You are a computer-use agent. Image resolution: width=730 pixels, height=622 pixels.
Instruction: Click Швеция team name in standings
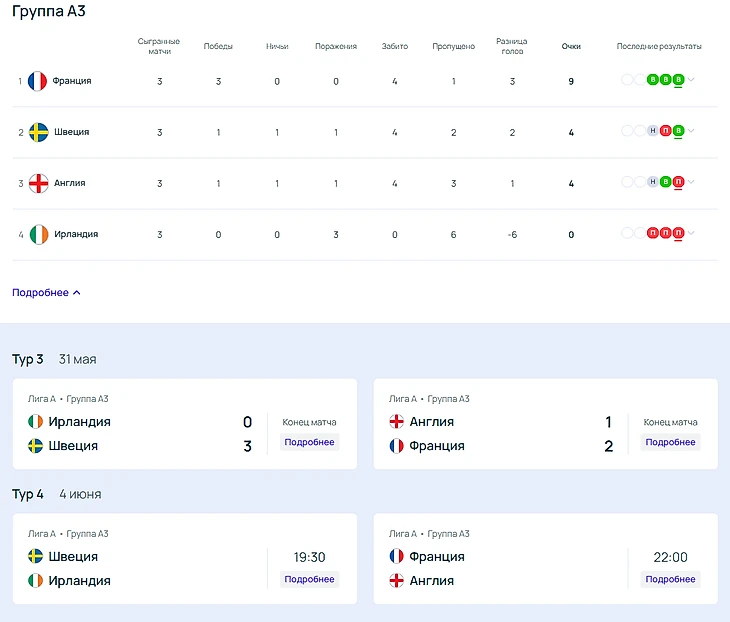pyautogui.click(x=72, y=132)
